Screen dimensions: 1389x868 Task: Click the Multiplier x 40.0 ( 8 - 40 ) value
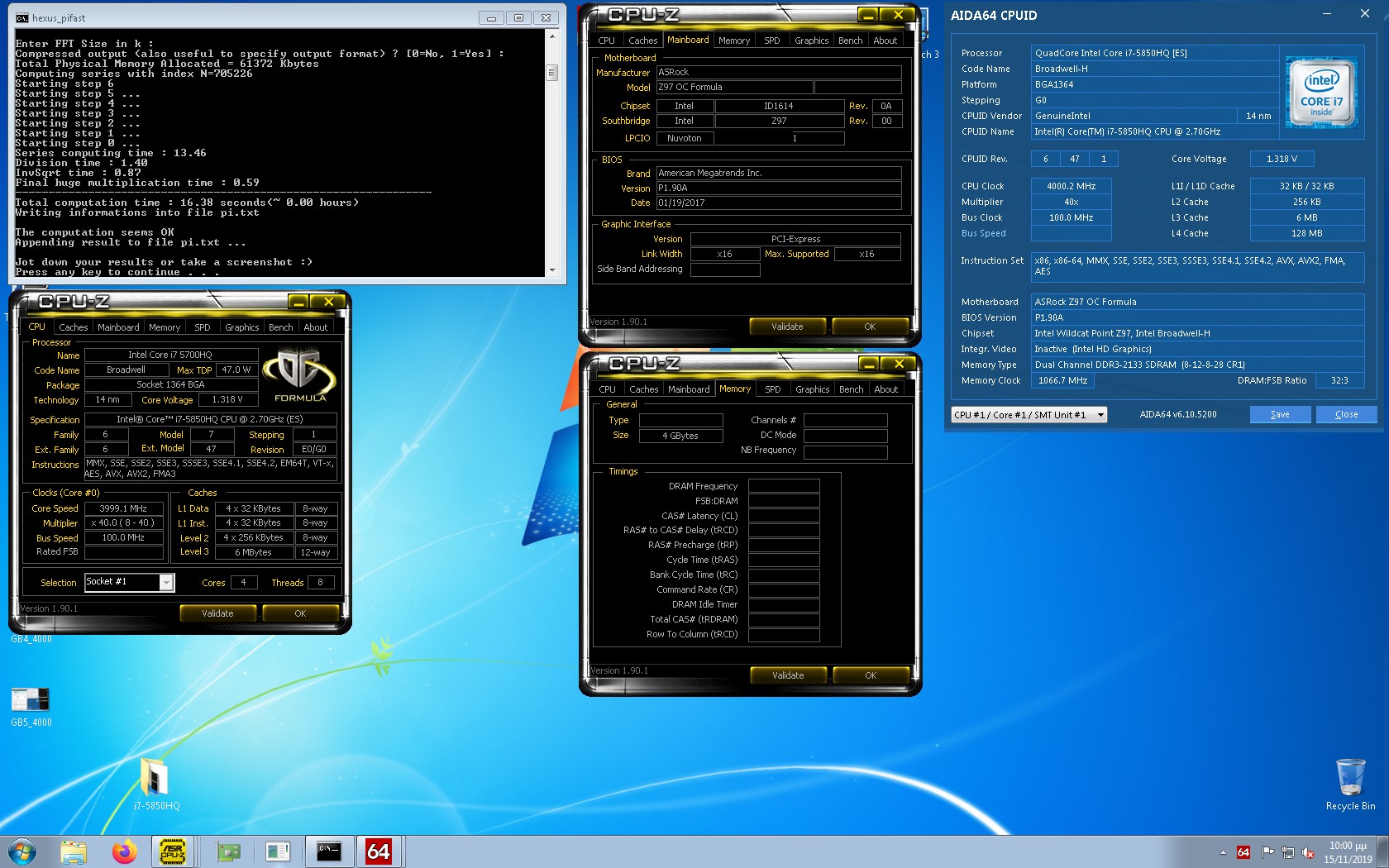123,522
